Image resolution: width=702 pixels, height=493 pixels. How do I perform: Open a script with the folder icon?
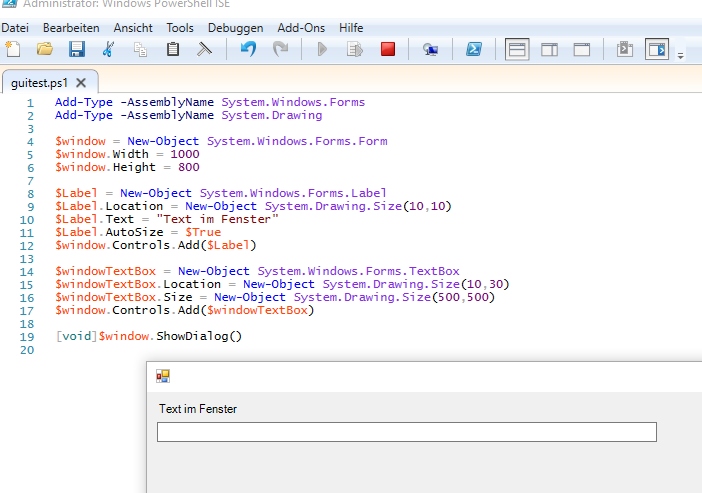(x=45, y=49)
